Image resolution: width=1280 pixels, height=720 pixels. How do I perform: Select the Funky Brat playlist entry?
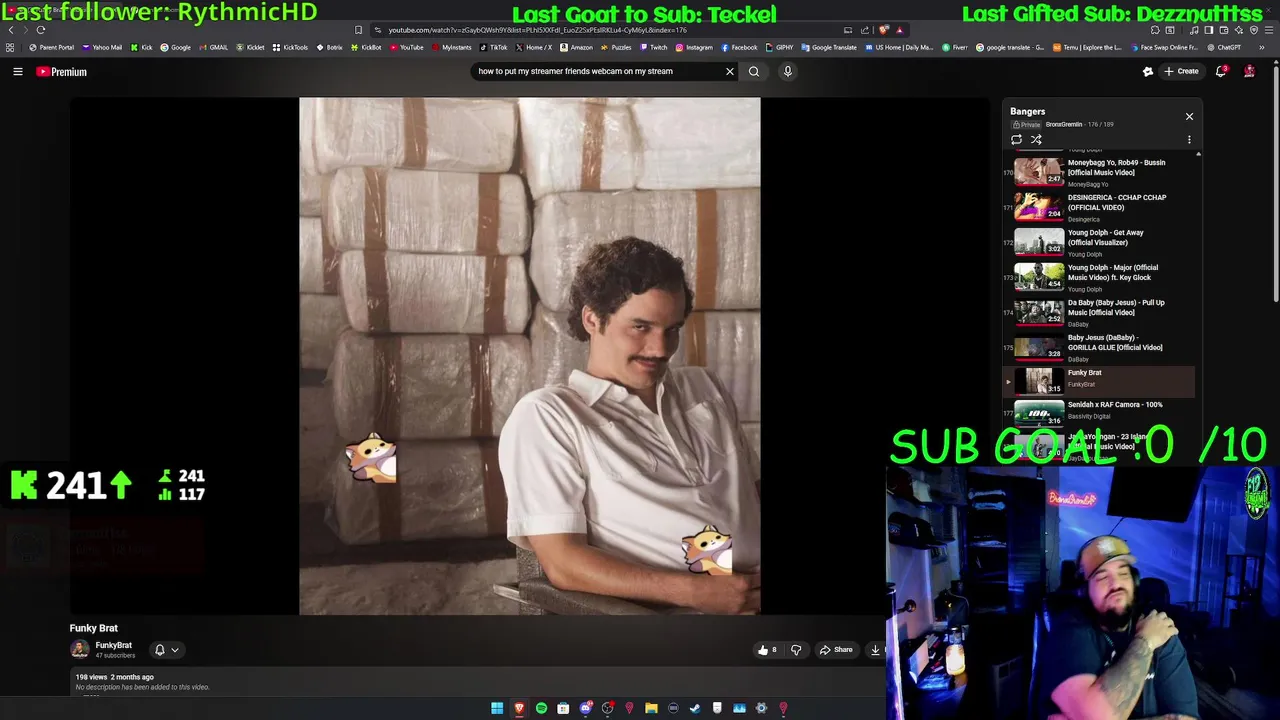click(1100, 381)
